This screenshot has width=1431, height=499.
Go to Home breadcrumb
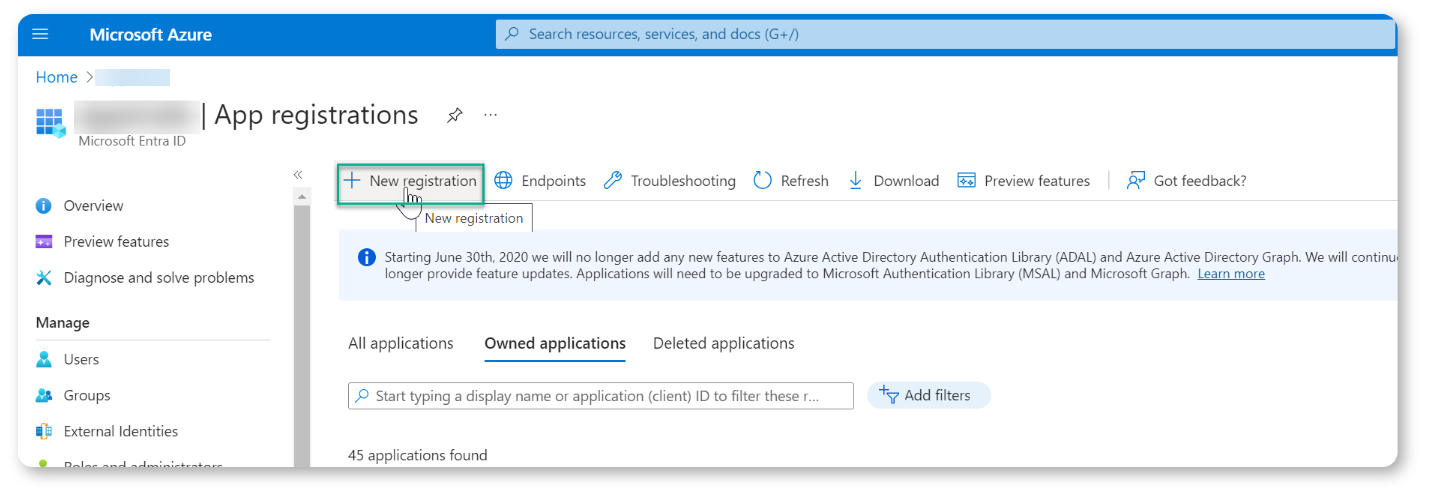[56, 77]
